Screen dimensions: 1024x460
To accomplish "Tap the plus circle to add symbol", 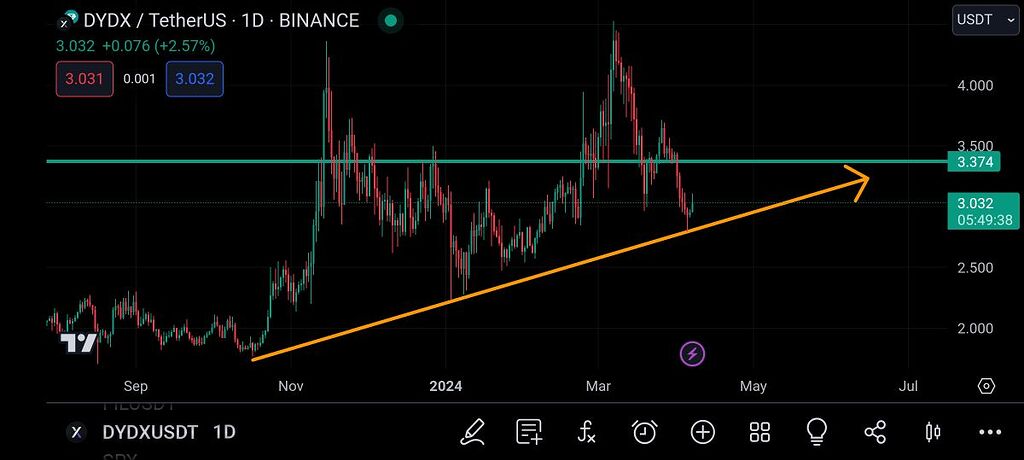I will coord(703,432).
